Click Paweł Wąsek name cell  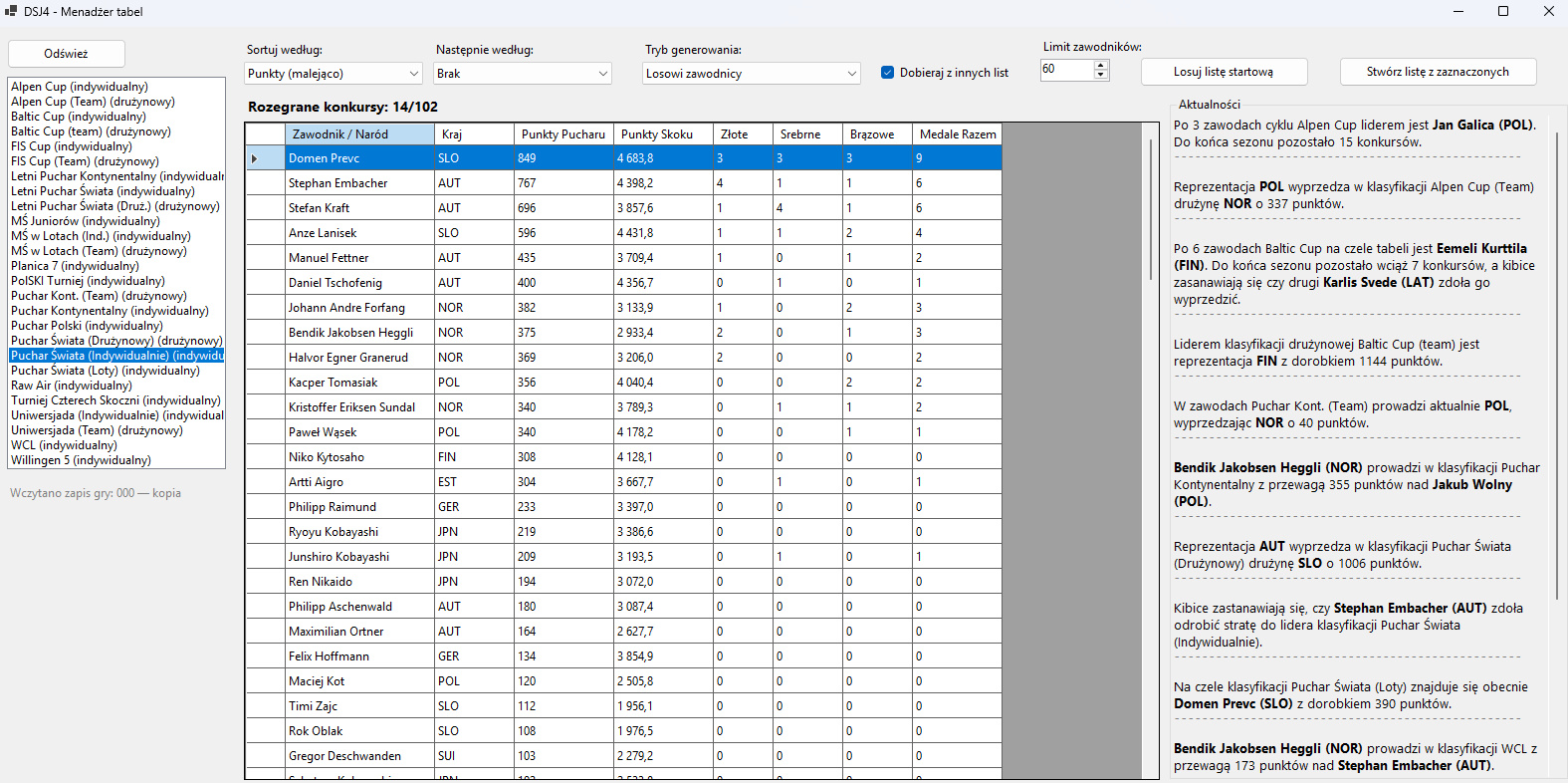tap(359, 432)
